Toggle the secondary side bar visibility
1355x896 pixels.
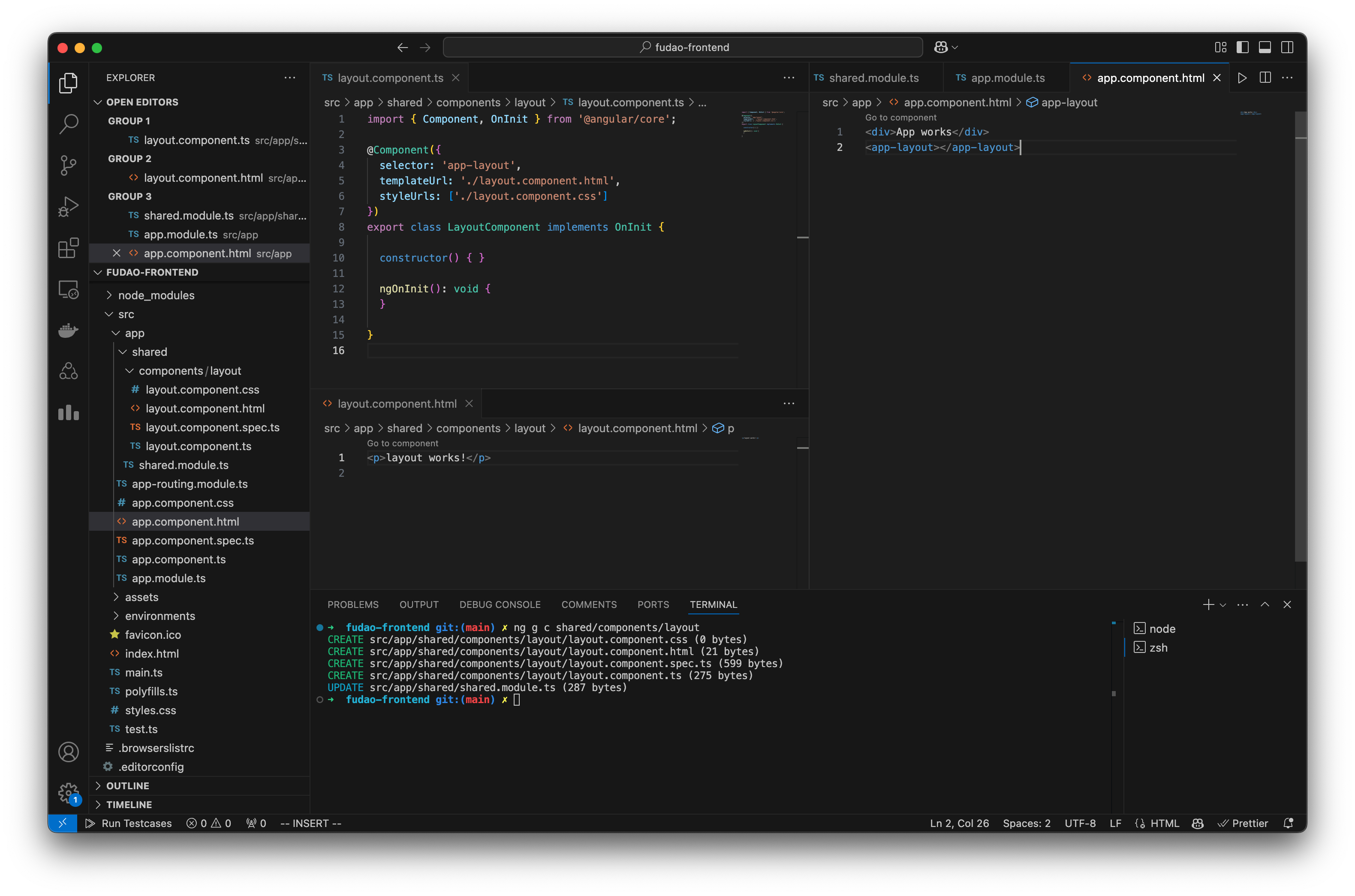1287,48
